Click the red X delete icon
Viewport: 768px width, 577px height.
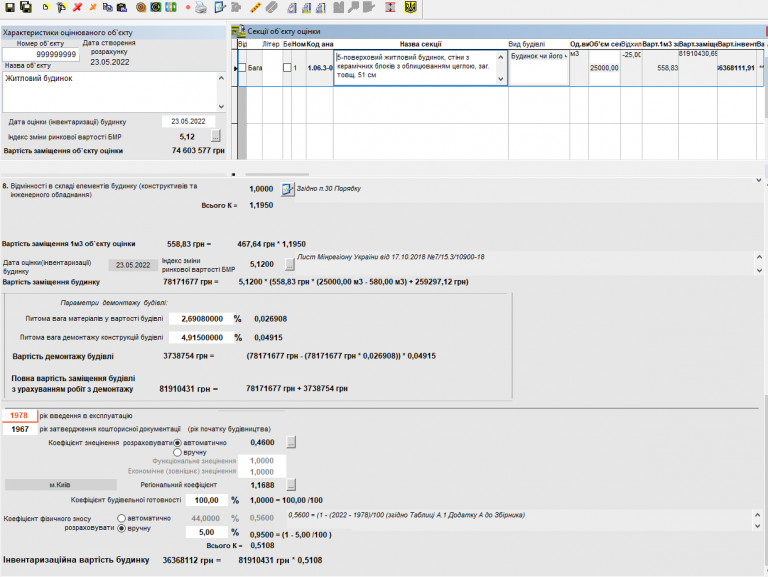point(77,7)
